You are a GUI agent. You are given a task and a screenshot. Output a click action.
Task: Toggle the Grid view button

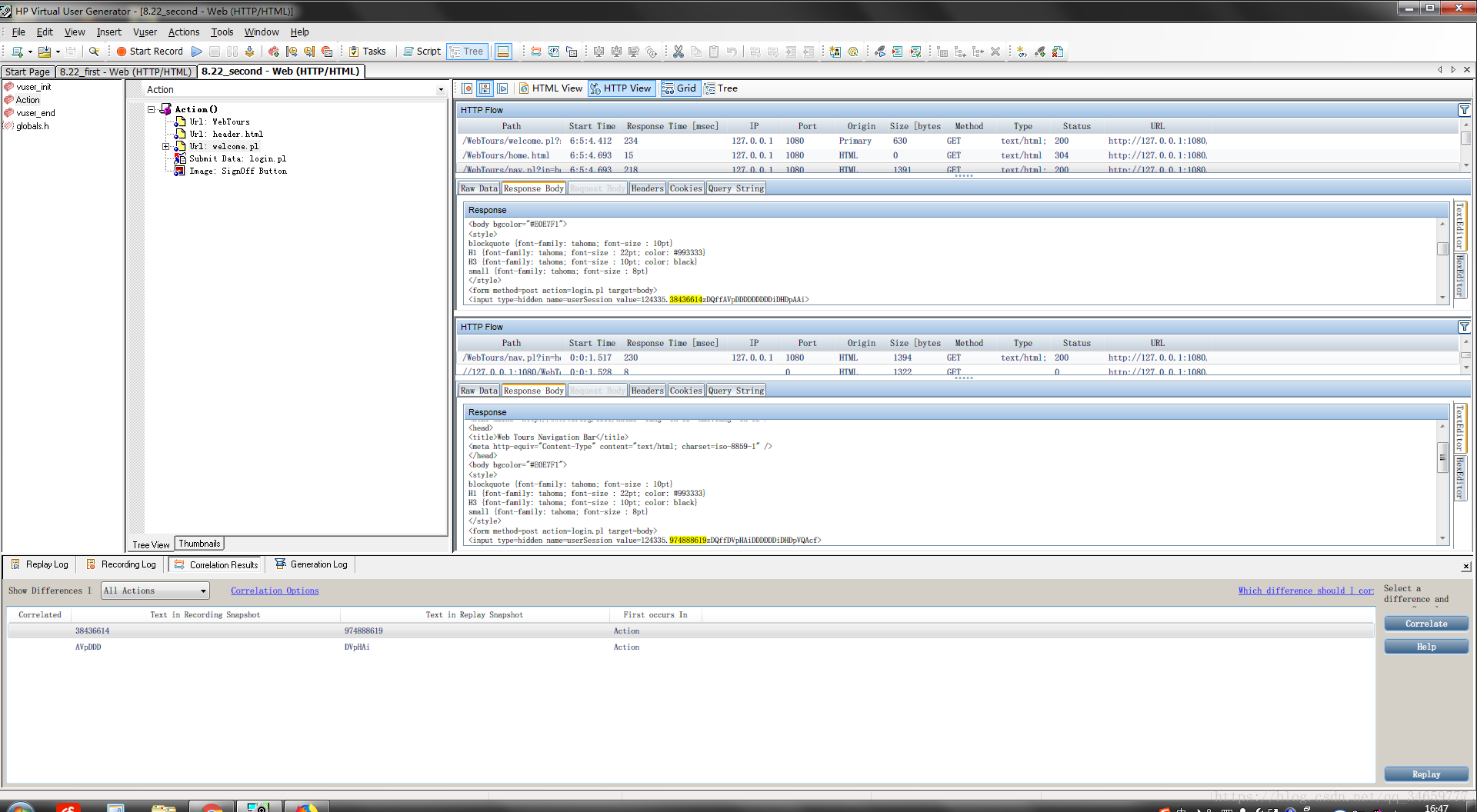click(679, 88)
